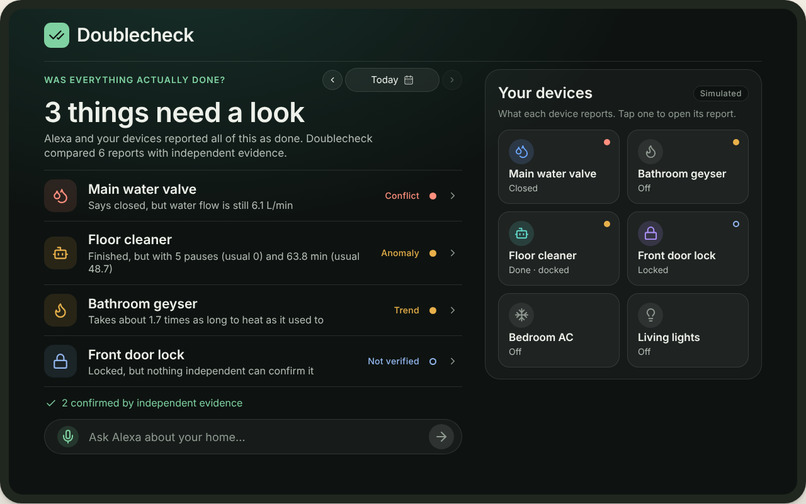
Task: Click the Main water valve list row icon
Action: click(61, 196)
